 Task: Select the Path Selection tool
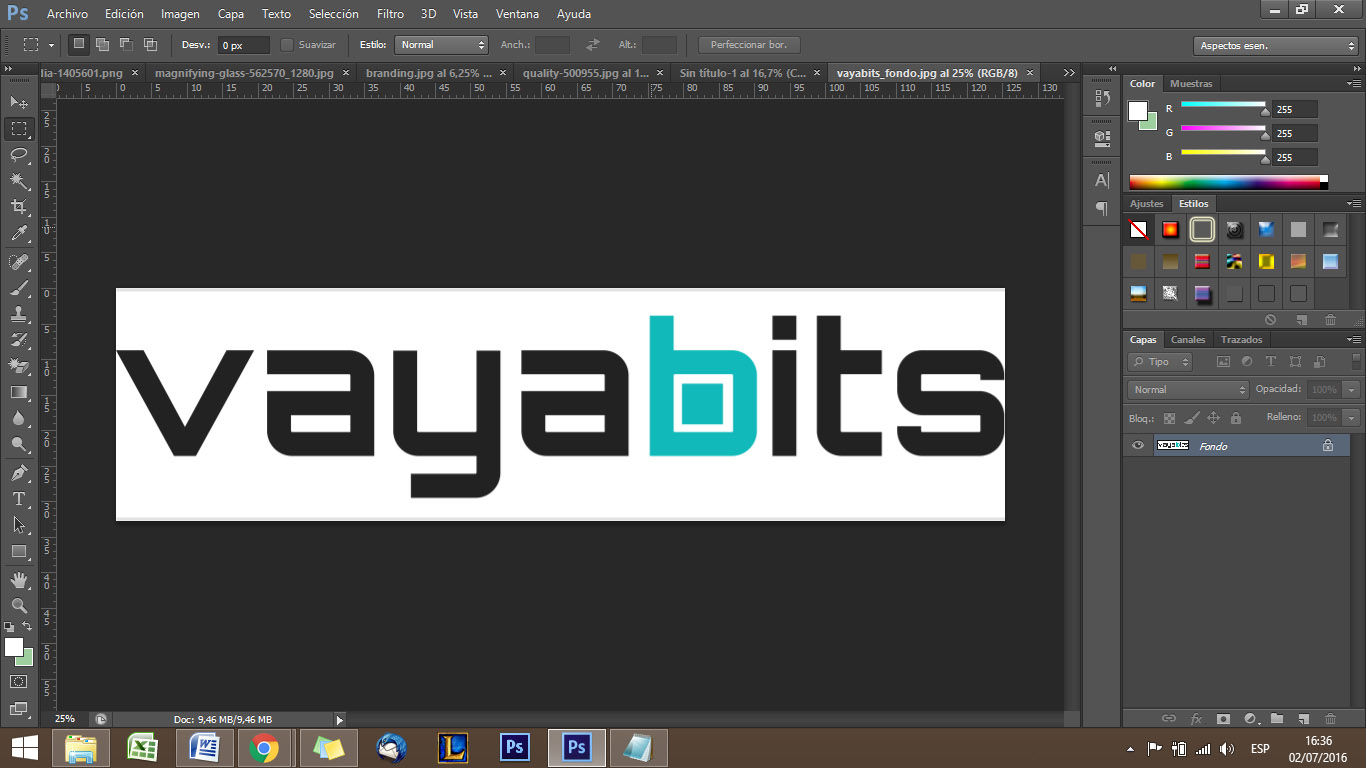(19, 524)
